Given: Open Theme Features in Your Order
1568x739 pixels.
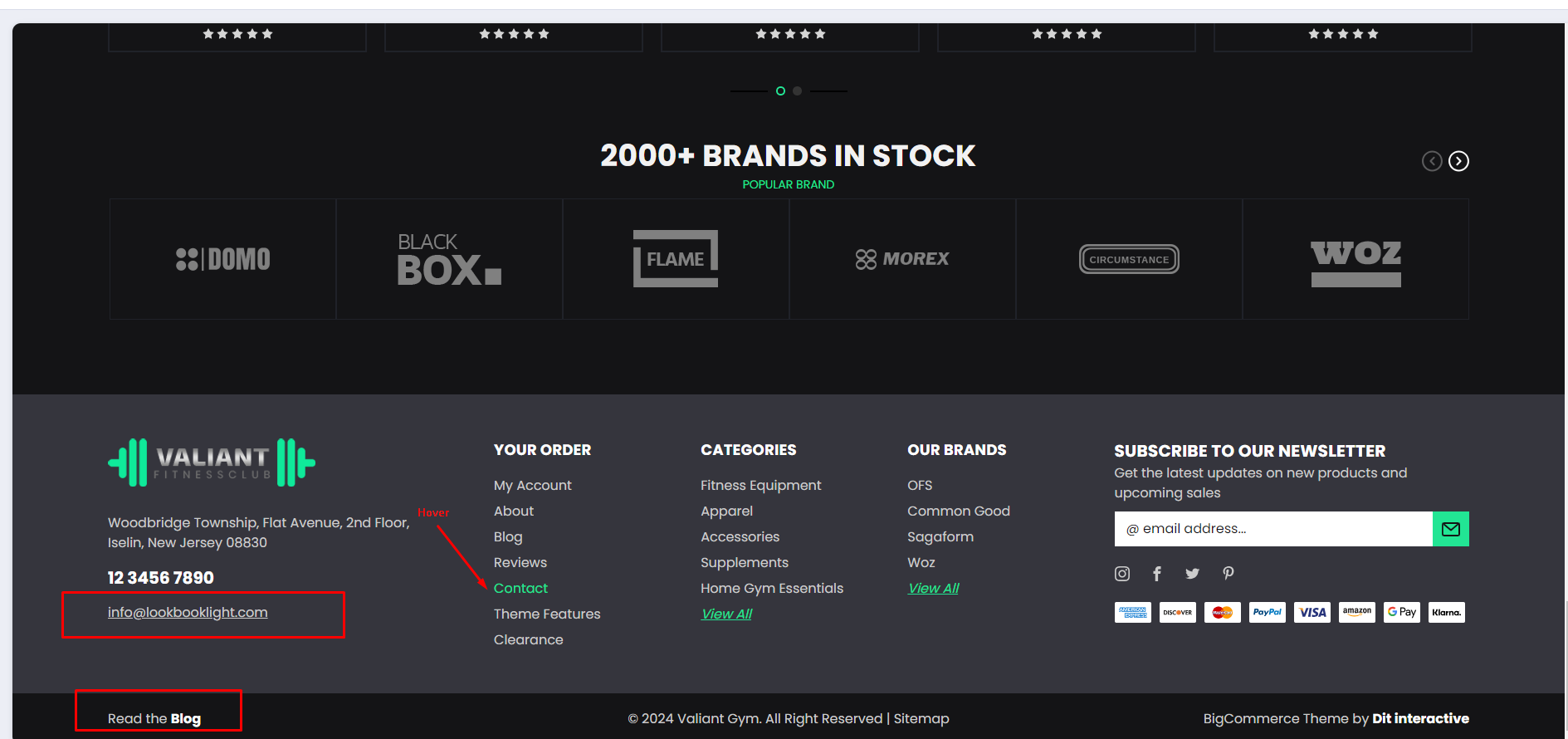Looking at the screenshot, I should pos(547,614).
